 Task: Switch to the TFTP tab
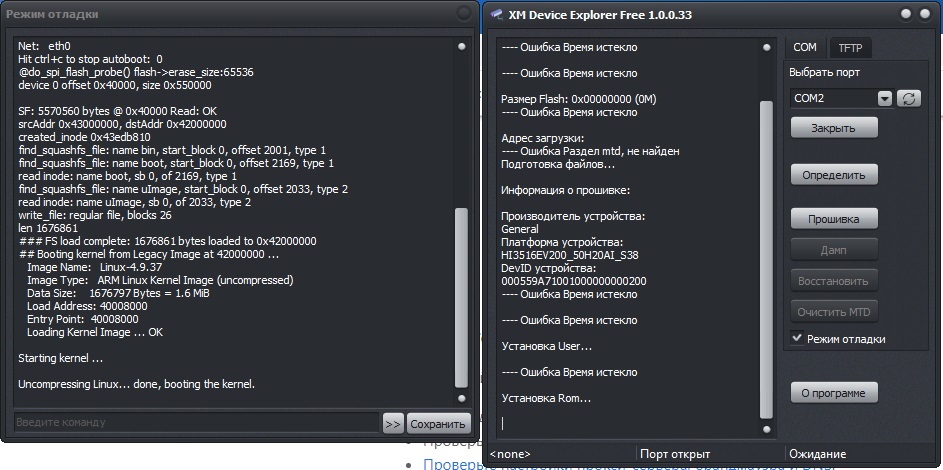(x=850, y=47)
